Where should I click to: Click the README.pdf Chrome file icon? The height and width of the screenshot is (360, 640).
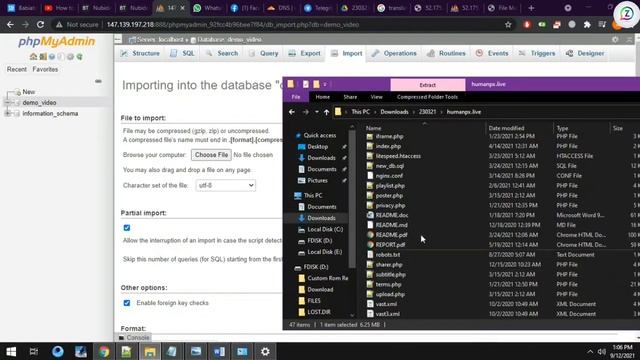[x=370, y=235]
